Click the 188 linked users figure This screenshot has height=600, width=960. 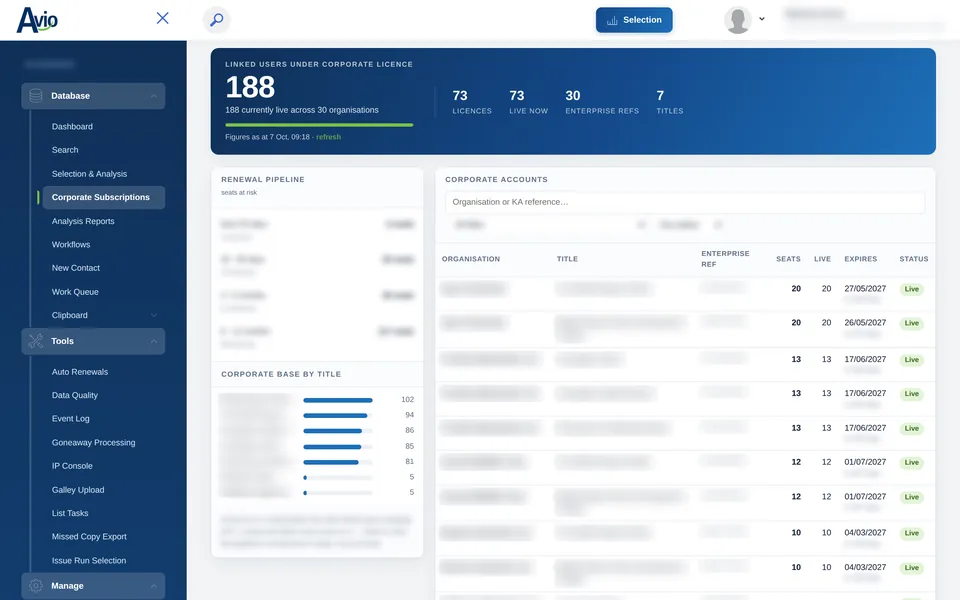250,87
